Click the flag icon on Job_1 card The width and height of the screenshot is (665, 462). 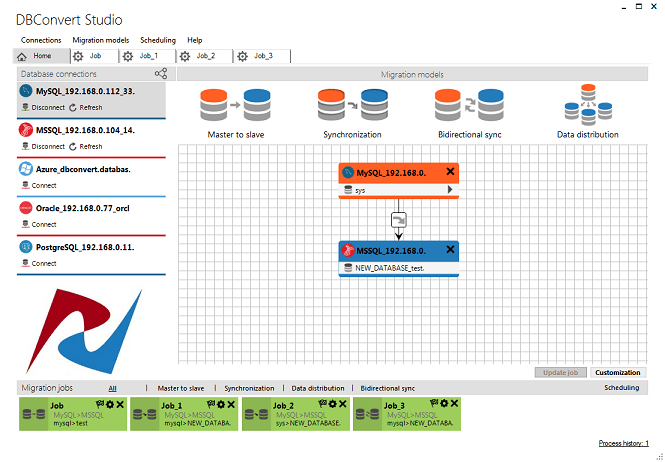[x=211, y=404]
